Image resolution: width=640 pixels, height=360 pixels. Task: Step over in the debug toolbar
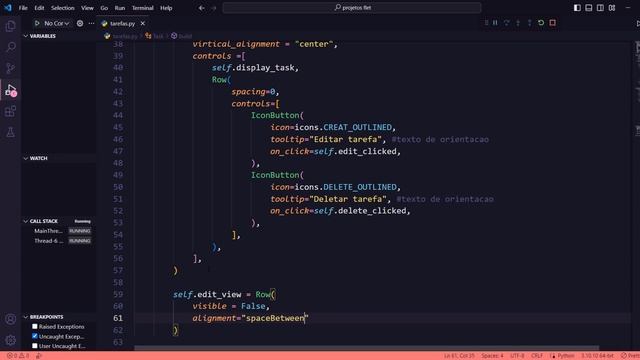tap(507, 23)
